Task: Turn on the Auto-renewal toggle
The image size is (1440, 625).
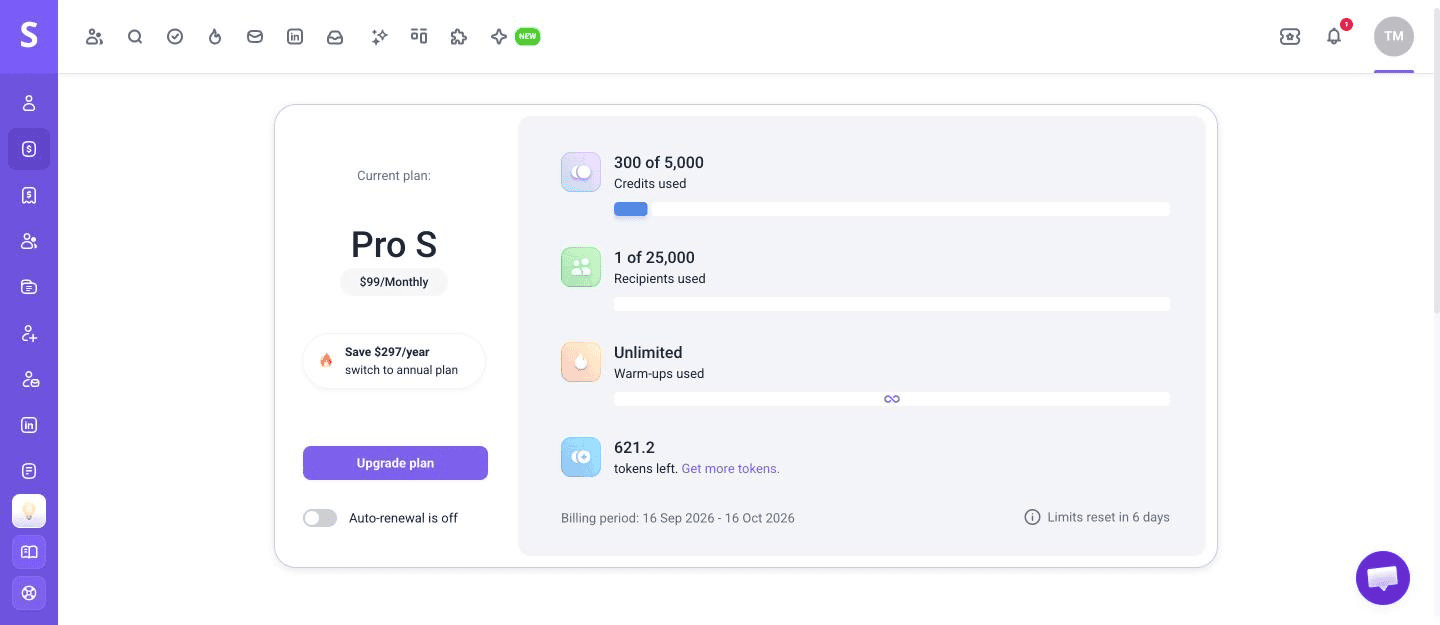Action: (x=320, y=518)
